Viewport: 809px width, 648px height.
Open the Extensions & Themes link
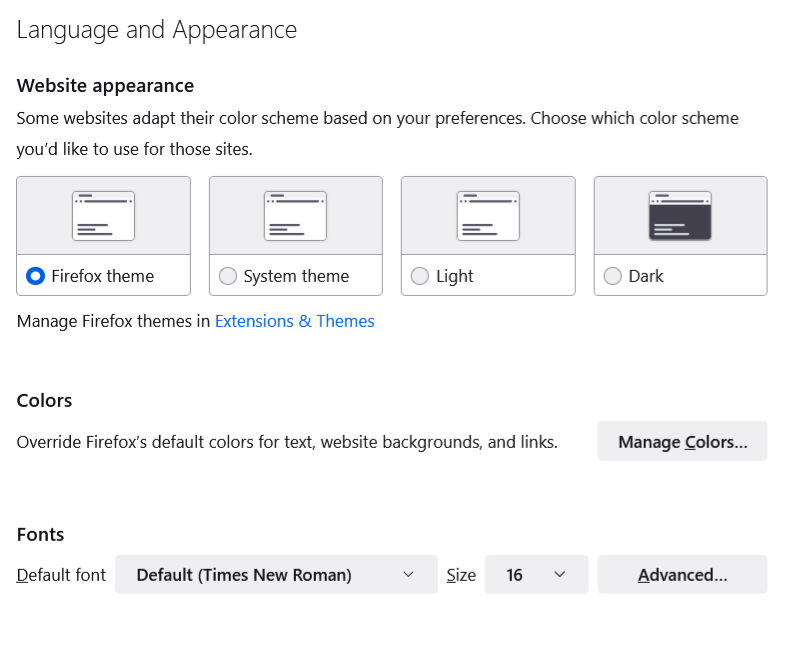coord(294,321)
